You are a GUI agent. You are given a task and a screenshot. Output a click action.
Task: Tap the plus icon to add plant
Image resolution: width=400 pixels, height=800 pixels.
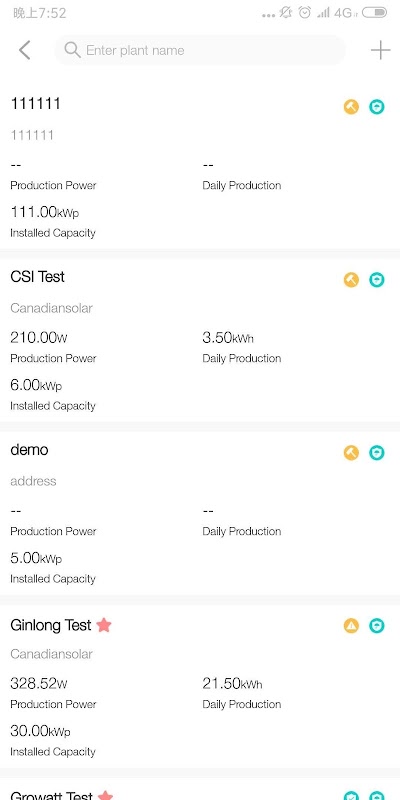click(x=380, y=50)
